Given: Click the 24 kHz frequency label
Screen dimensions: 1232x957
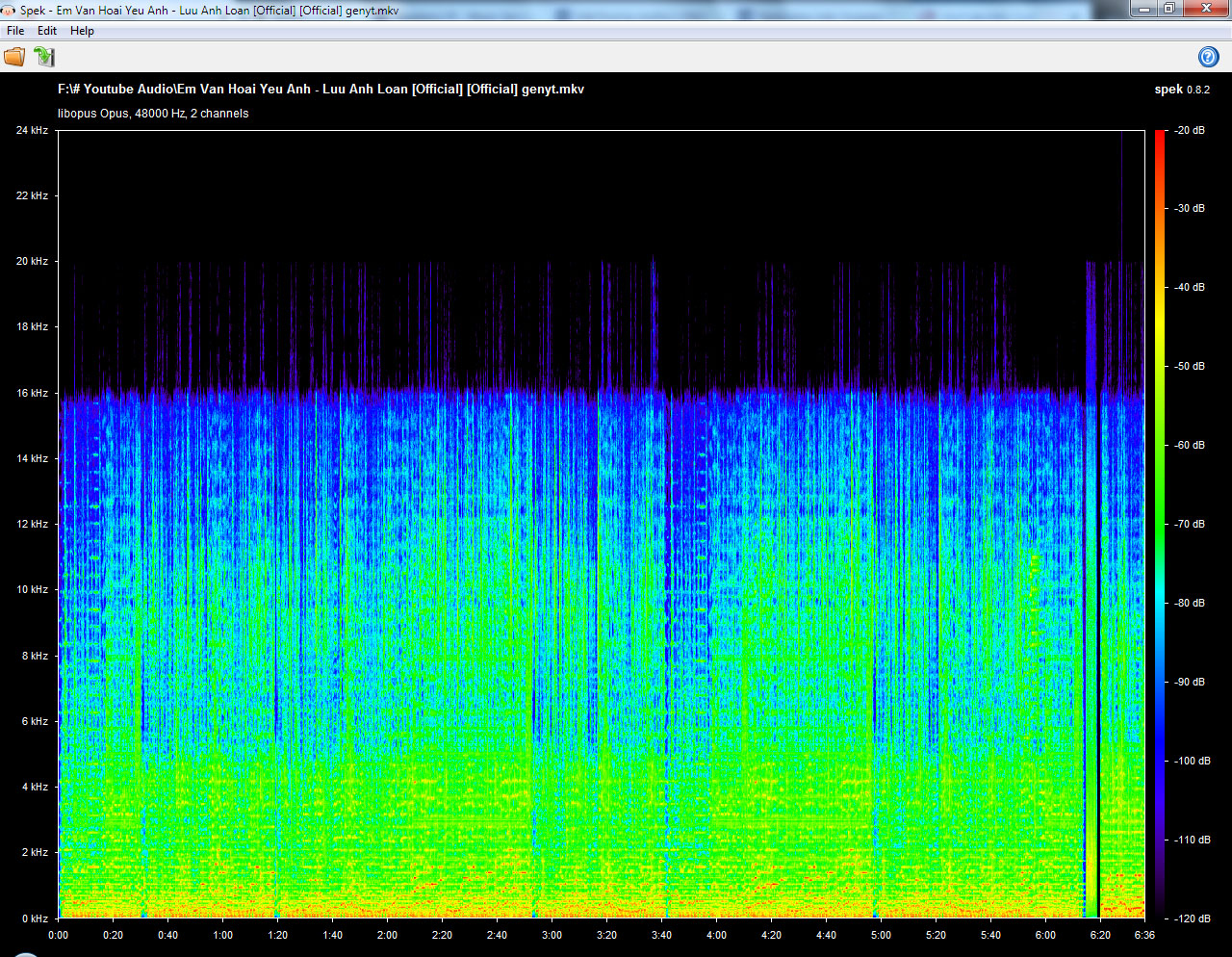Looking at the screenshot, I should point(32,130).
